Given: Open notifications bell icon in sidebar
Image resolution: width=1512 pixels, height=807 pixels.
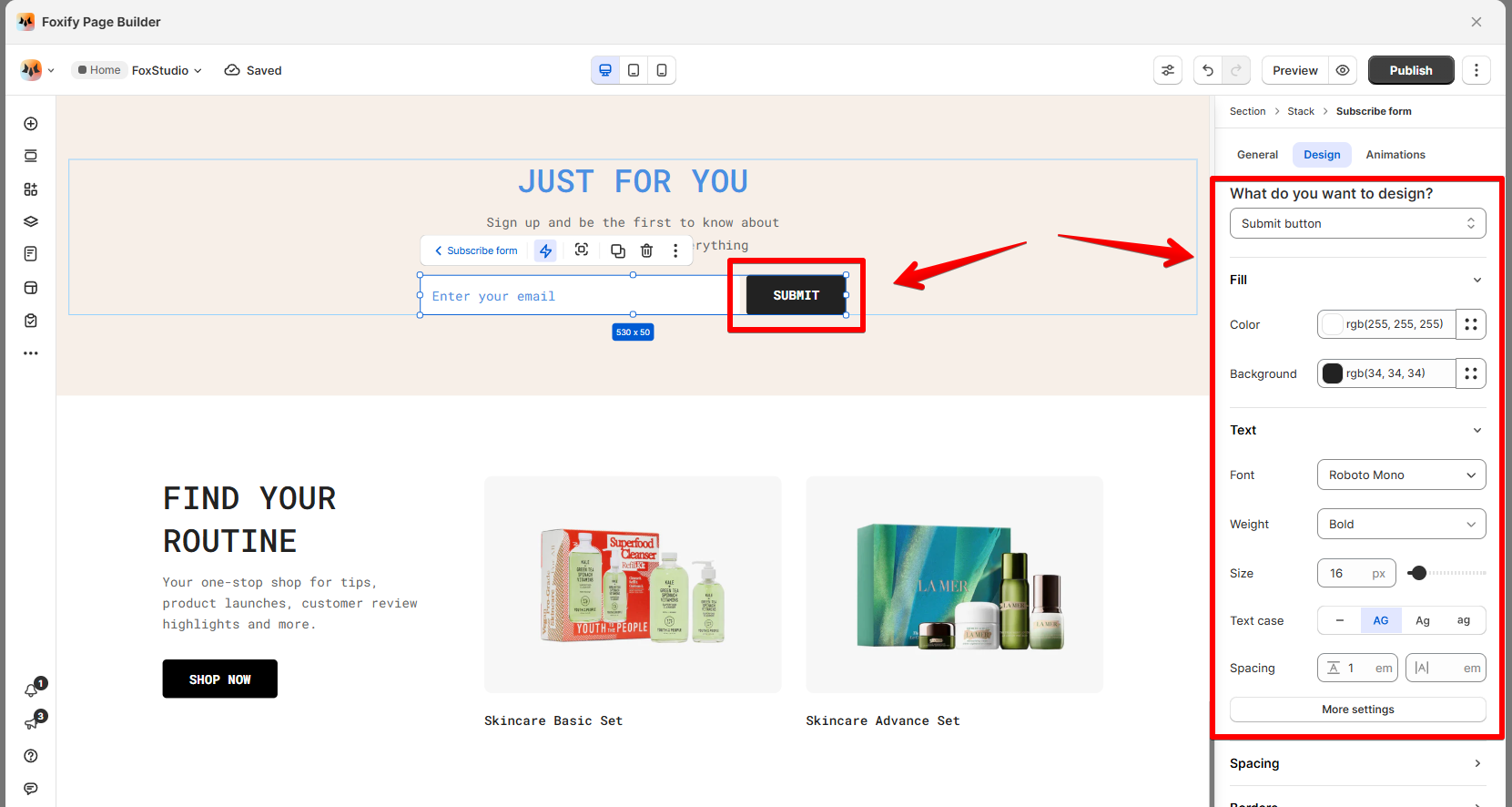Looking at the screenshot, I should 31,690.
